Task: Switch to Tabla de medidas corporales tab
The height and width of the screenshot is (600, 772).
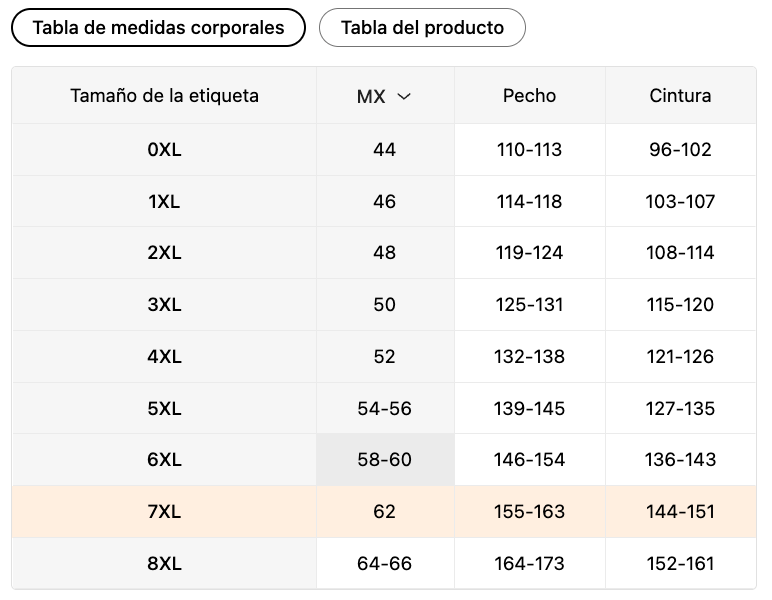Action: pos(159,28)
